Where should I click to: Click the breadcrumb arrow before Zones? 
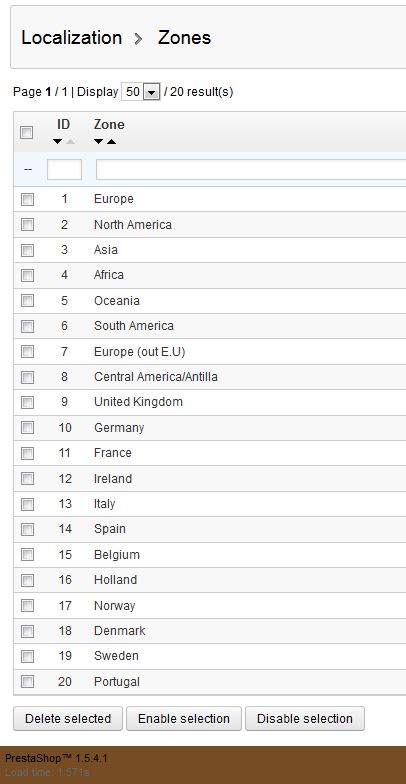click(139, 38)
